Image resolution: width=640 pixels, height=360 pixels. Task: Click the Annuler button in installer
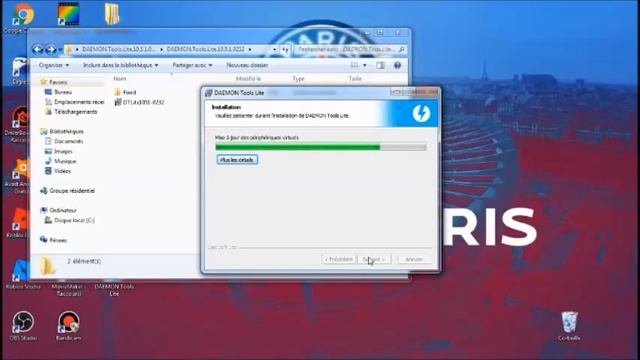click(x=414, y=259)
